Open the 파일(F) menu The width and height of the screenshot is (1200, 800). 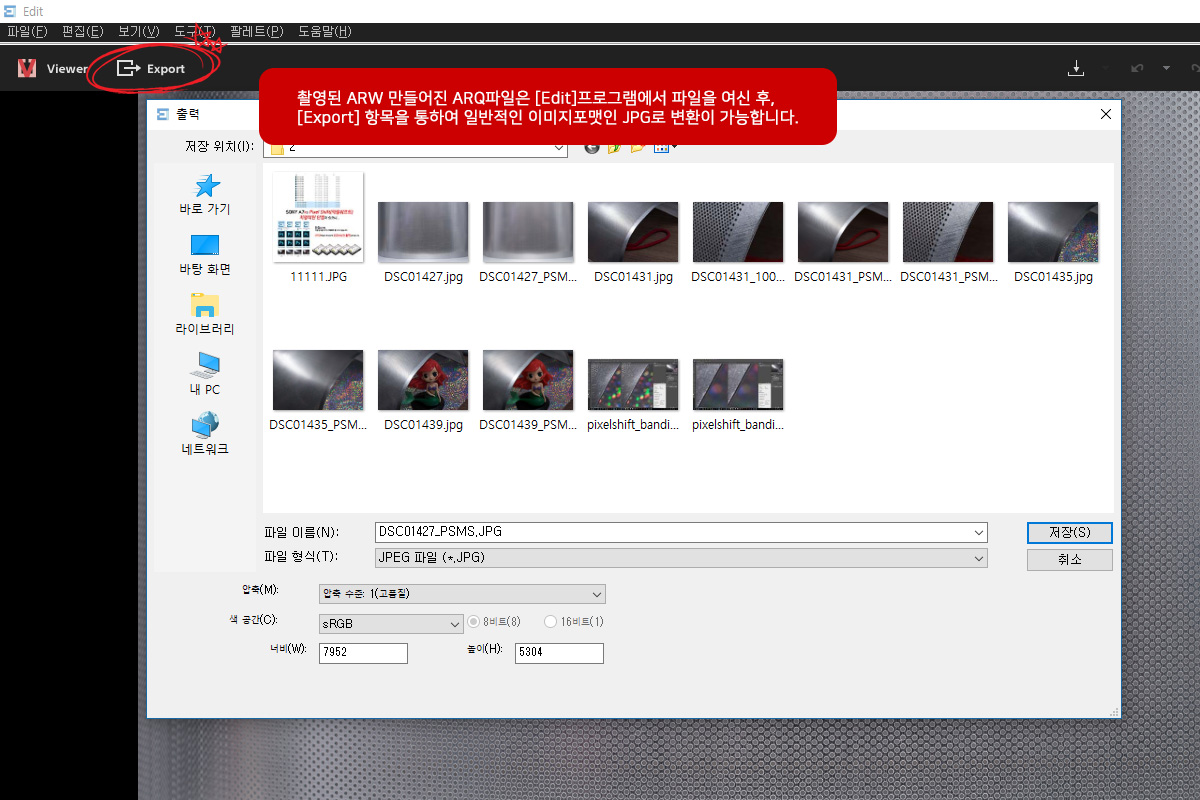[27, 31]
